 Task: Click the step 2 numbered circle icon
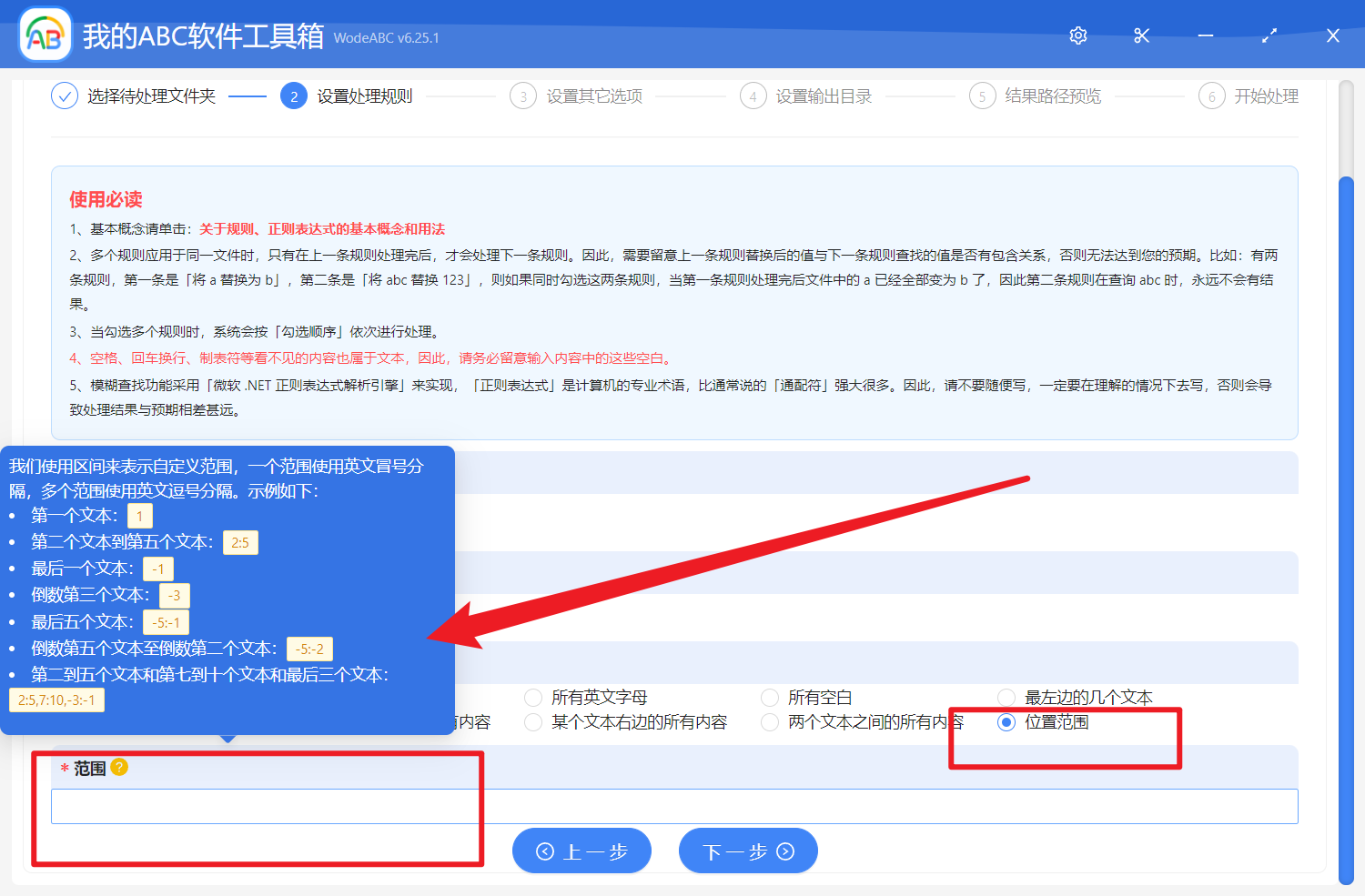pyautogui.click(x=294, y=96)
